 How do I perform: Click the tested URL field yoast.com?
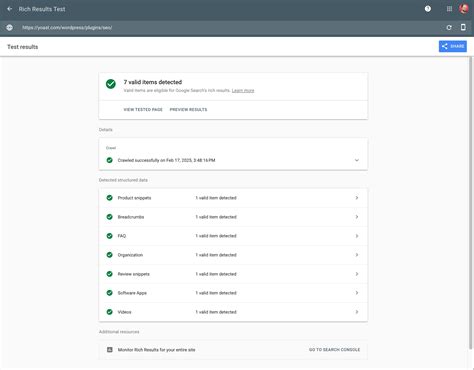tap(67, 28)
